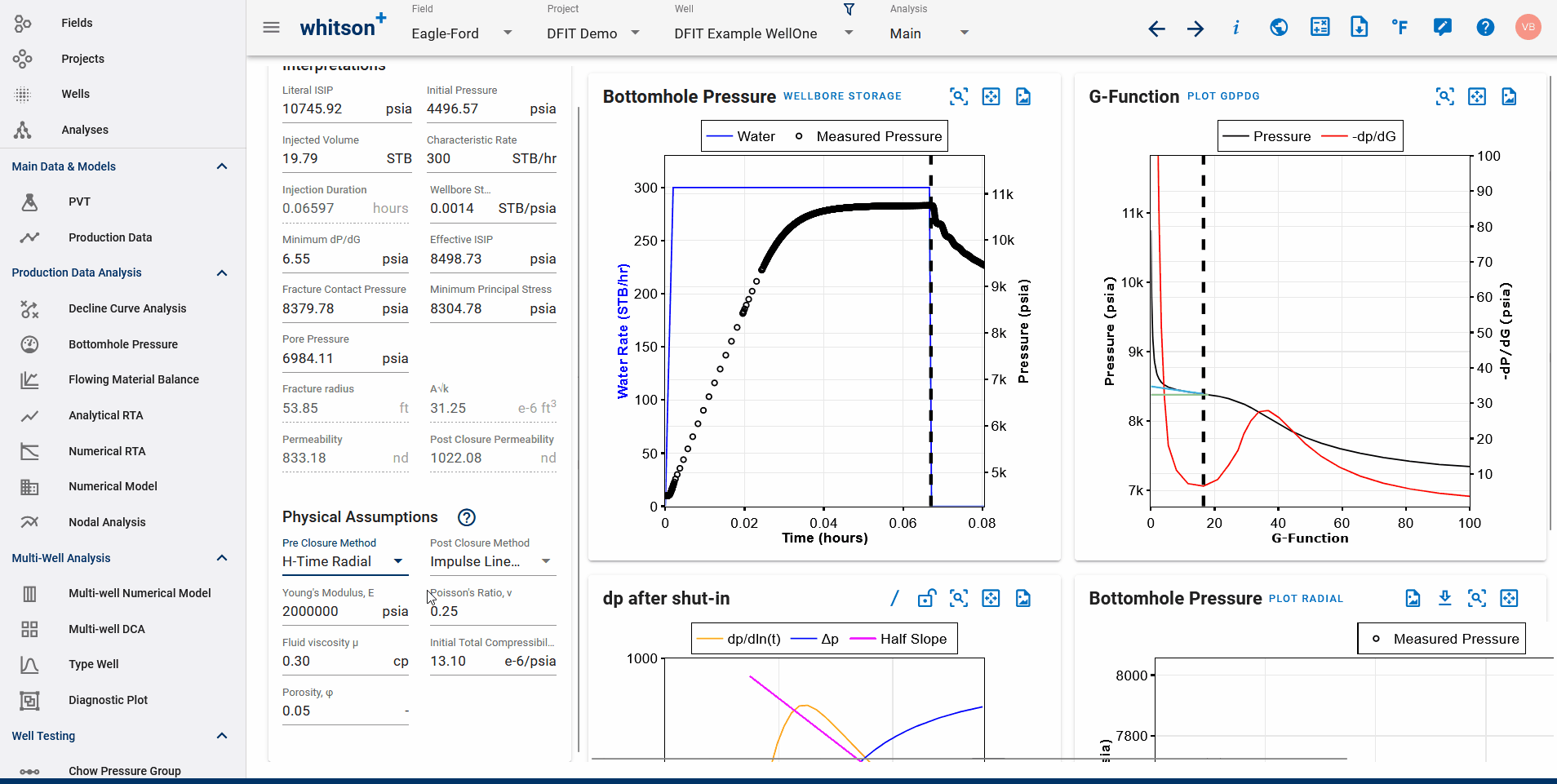Viewport: 1557px width, 784px height.
Task: Zoom Bottomhole Pressure Wellbore Storage plot
Action: tap(959, 97)
